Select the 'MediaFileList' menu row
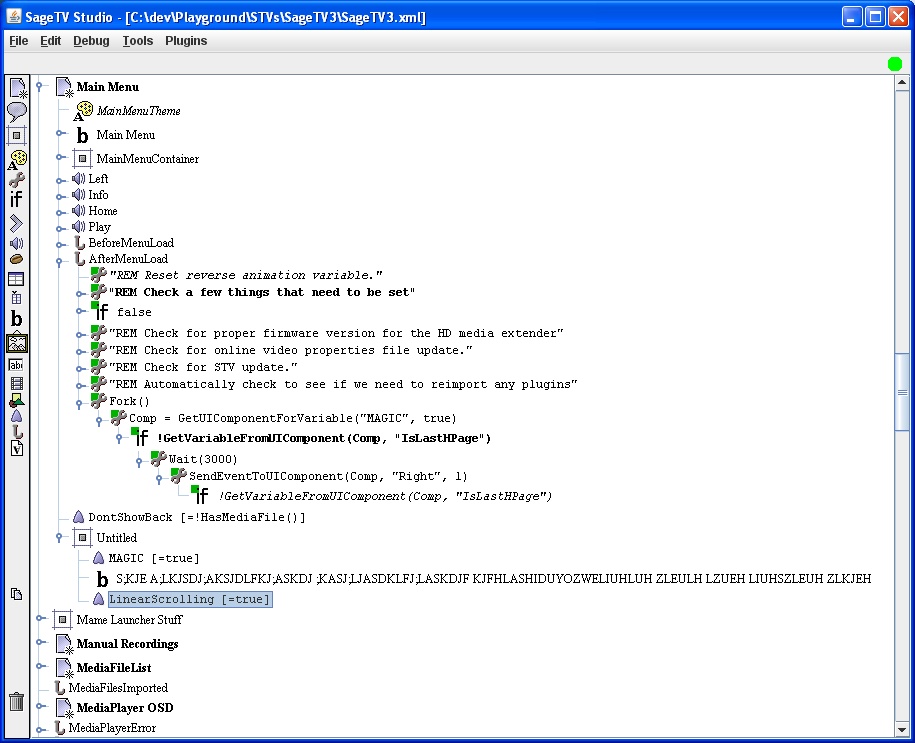Viewport: 915px width, 743px height. click(x=114, y=667)
